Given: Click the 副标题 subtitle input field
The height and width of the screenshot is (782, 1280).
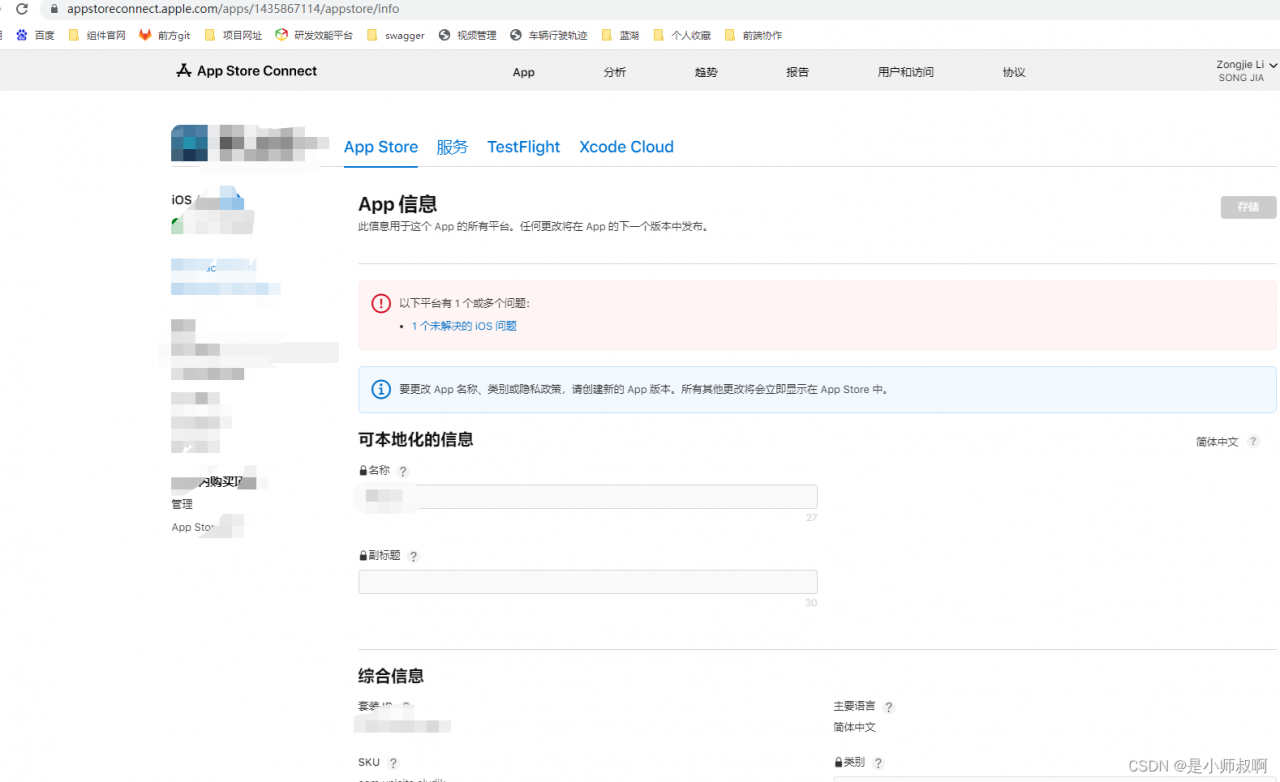Looking at the screenshot, I should [x=588, y=582].
